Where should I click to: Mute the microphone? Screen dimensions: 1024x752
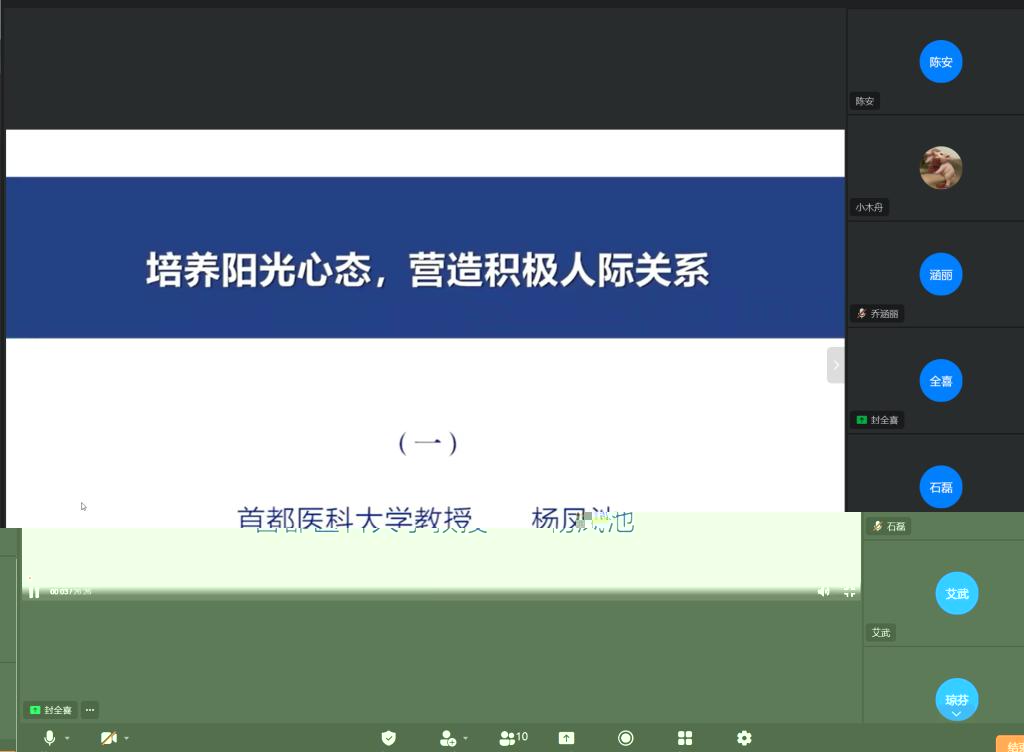pos(49,738)
